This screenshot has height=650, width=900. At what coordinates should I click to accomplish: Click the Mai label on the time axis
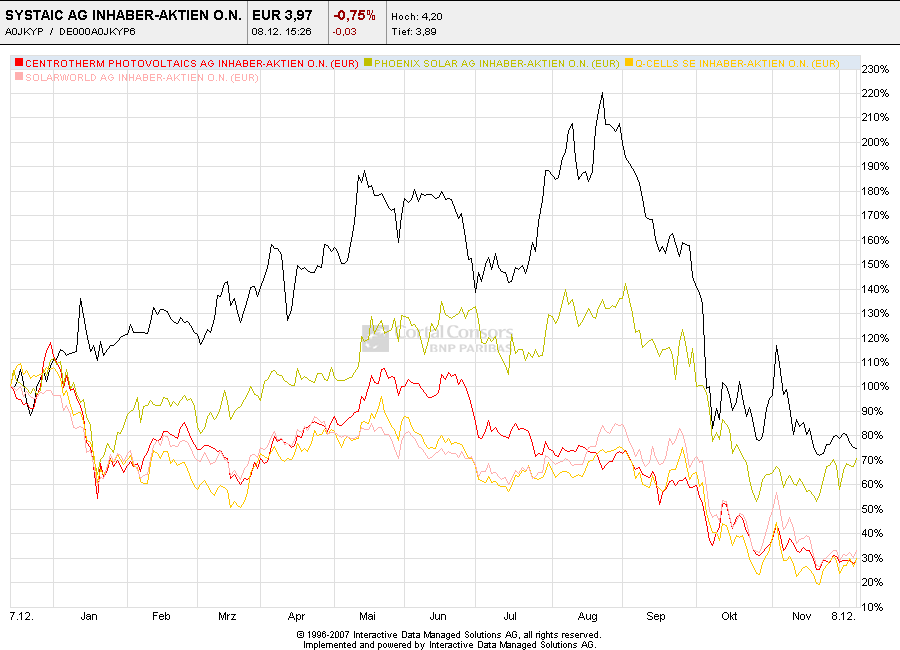click(x=368, y=617)
